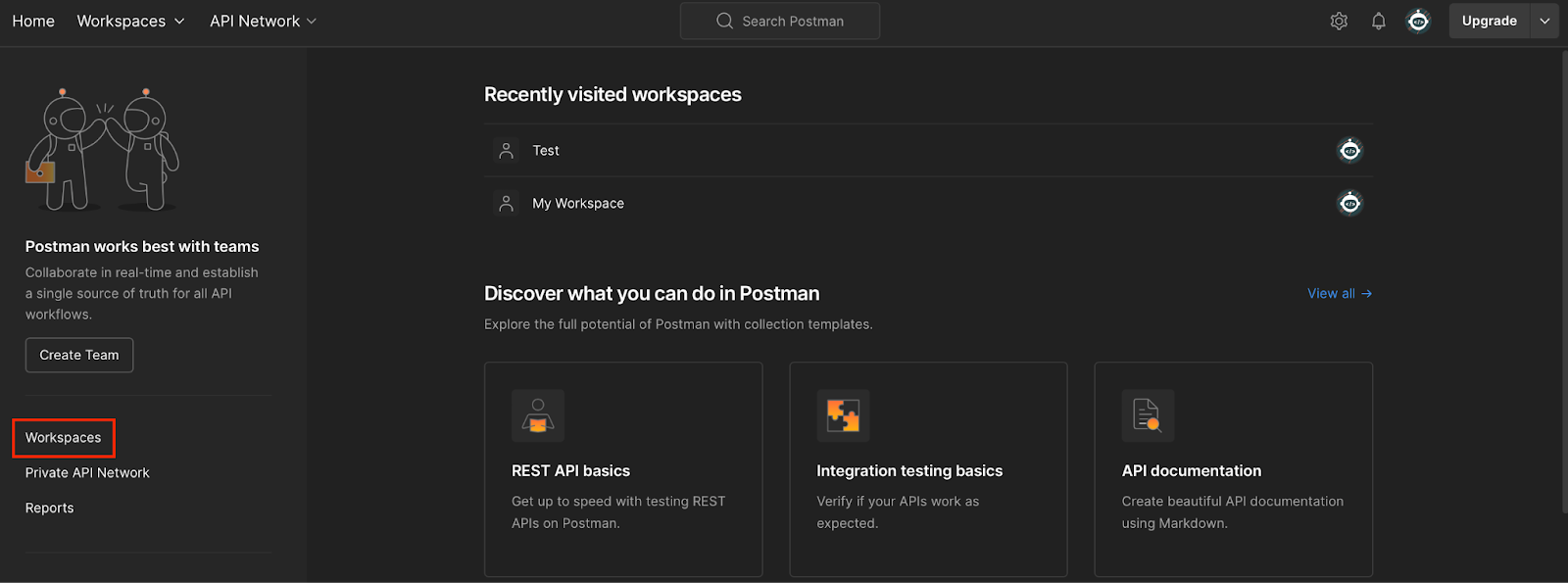The width and height of the screenshot is (1568, 583).
Task: Click the API documentation template icon
Action: click(1148, 415)
